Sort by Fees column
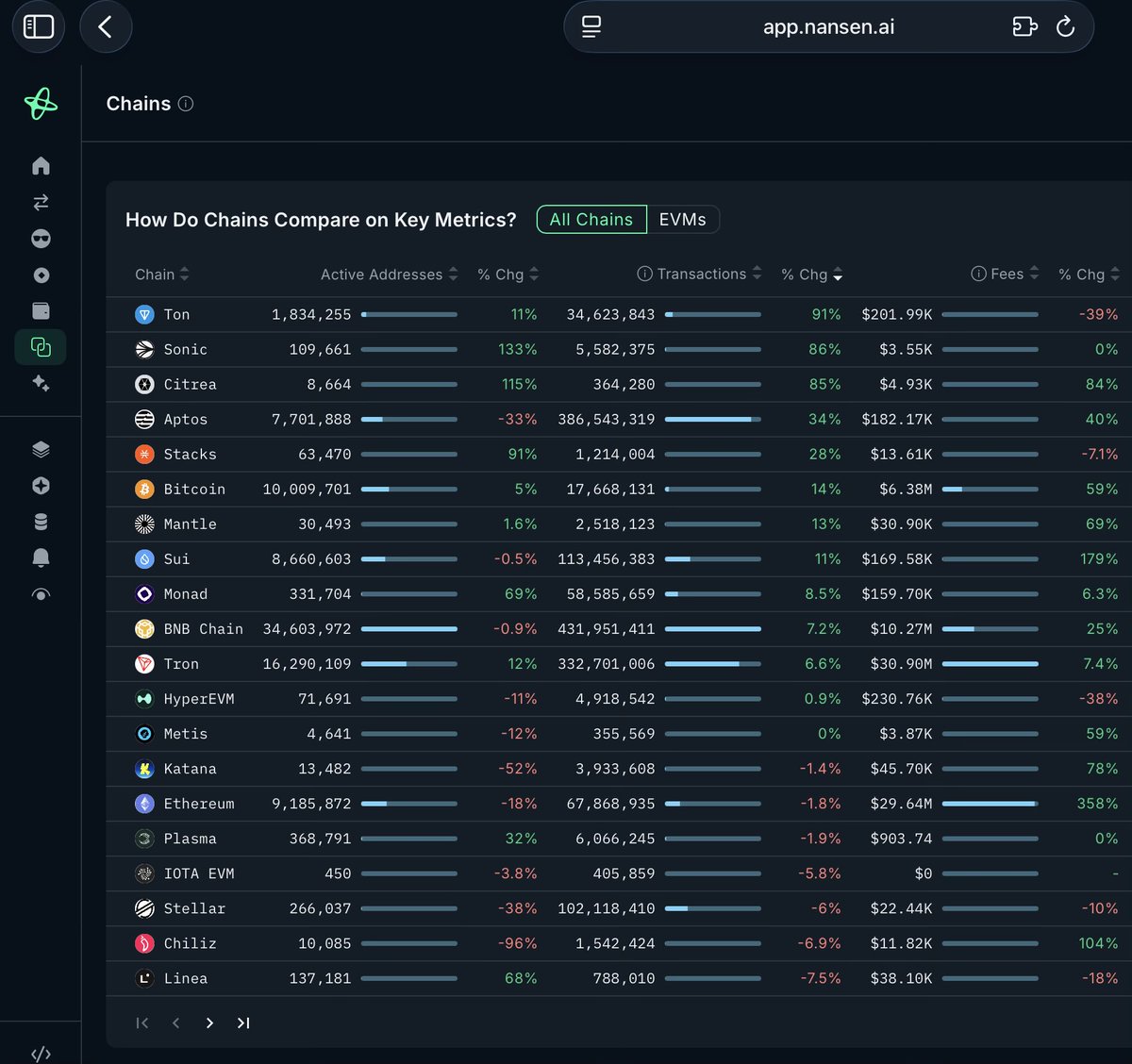Screen dimensions: 1132x1064 coord(1015,274)
